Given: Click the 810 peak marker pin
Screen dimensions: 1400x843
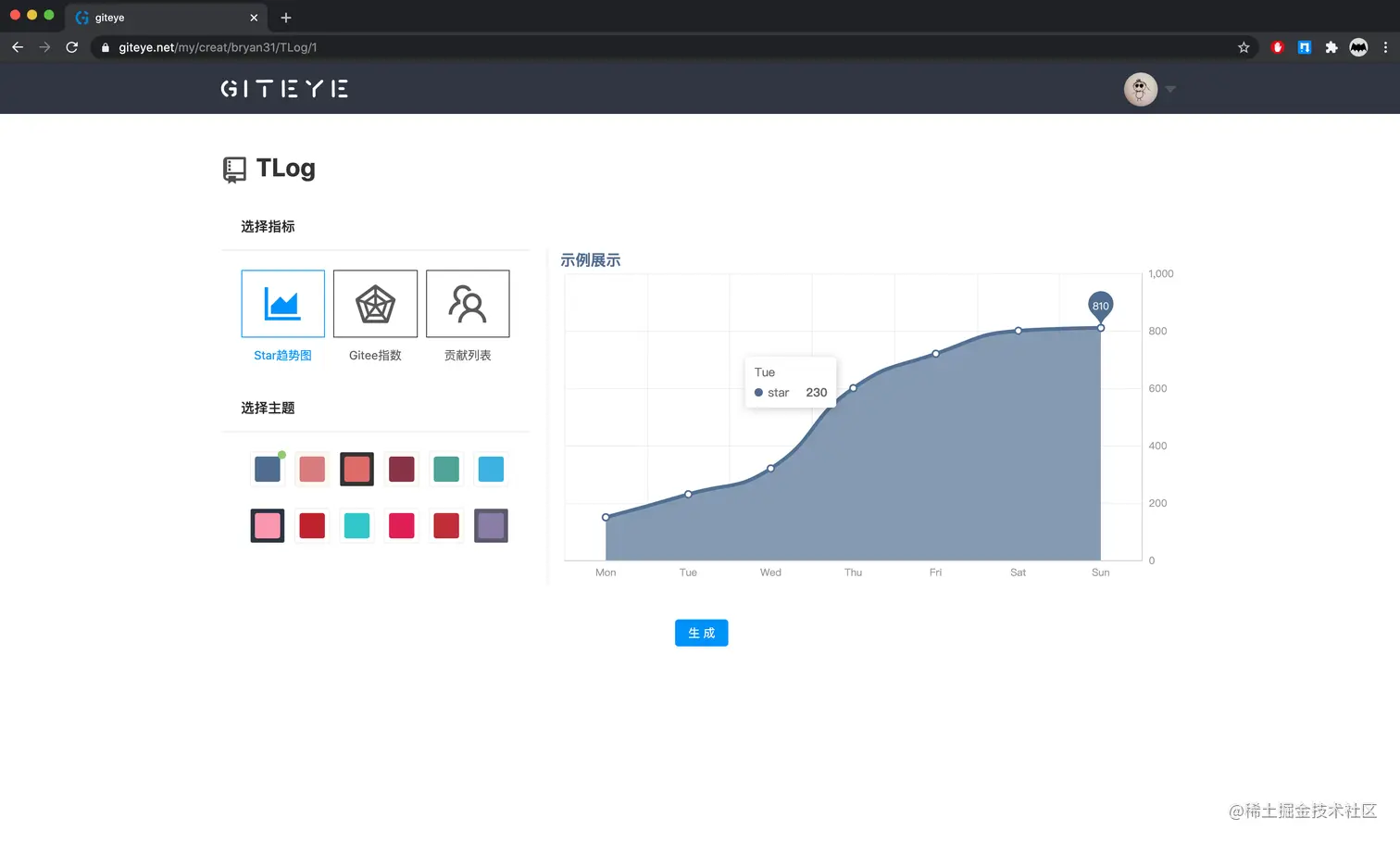Looking at the screenshot, I should (1100, 306).
